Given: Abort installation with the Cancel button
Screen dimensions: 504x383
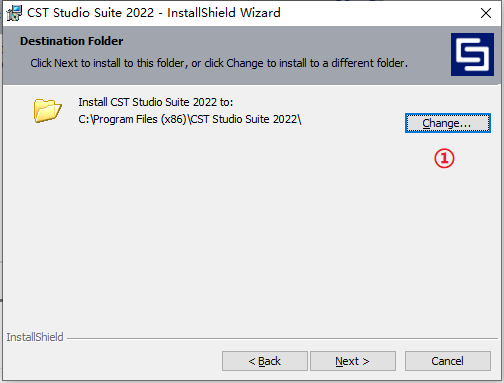Looking at the screenshot, I should tap(448, 361).
